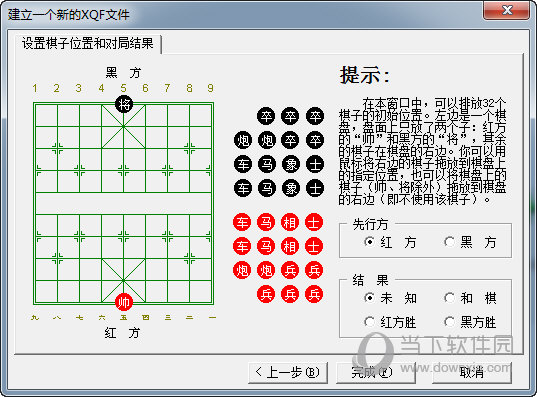
Task: Finish setup with the 完成(F) button
Action: (376, 372)
